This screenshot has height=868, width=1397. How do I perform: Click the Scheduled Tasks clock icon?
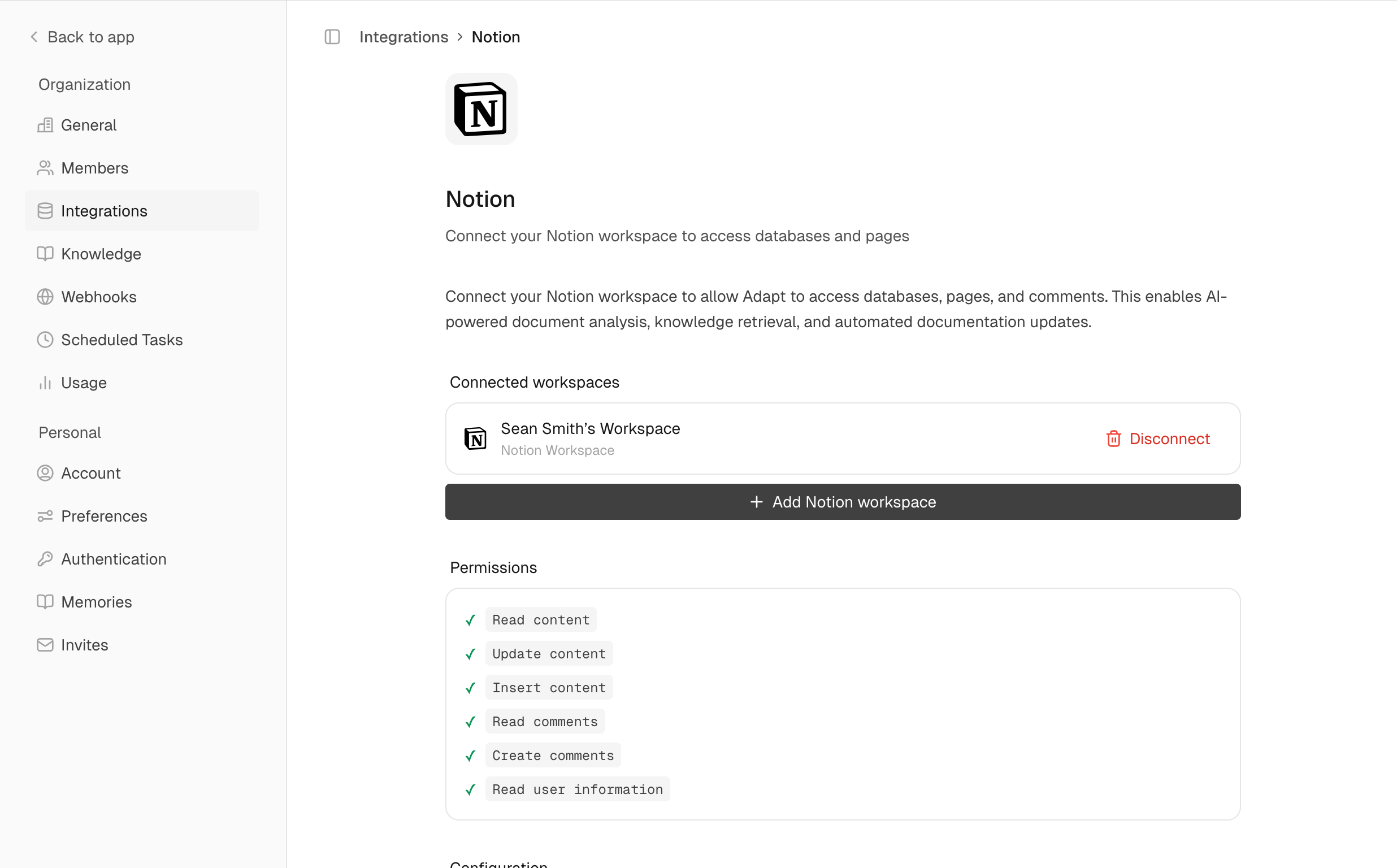(45, 340)
